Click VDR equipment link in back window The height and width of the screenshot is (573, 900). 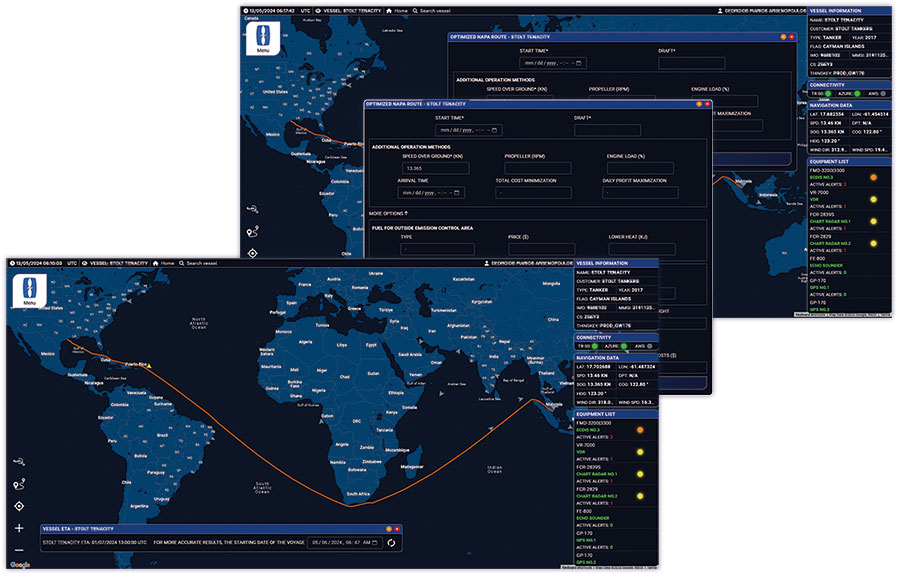coord(814,199)
